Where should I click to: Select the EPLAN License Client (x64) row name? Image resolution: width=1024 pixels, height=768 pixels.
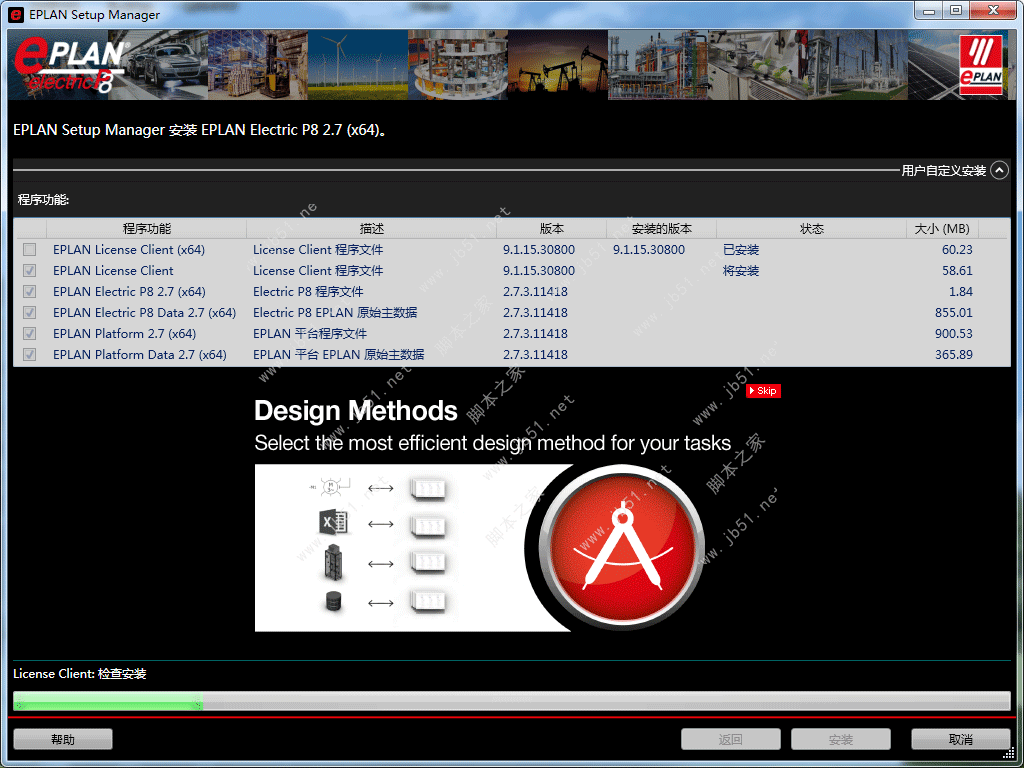click(x=129, y=249)
